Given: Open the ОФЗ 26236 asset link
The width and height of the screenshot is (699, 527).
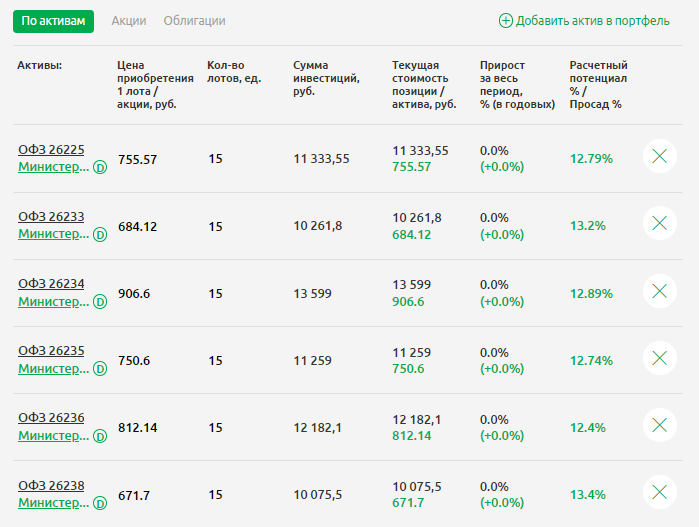Looking at the screenshot, I should pyautogui.click(x=51, y=418).
